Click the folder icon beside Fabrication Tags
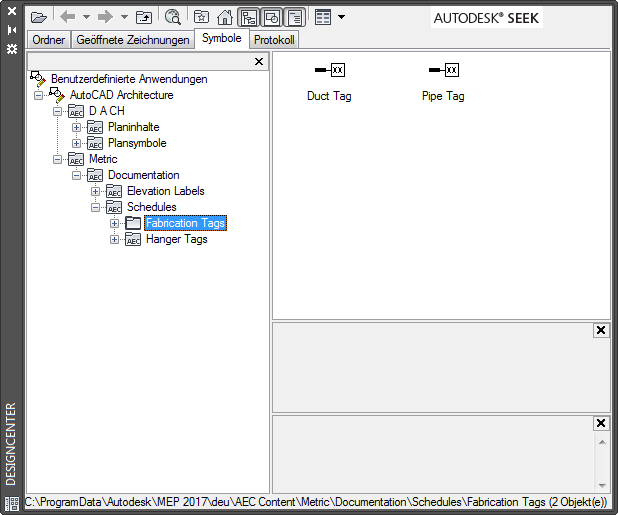618x515 pixels. click(133, 223)
